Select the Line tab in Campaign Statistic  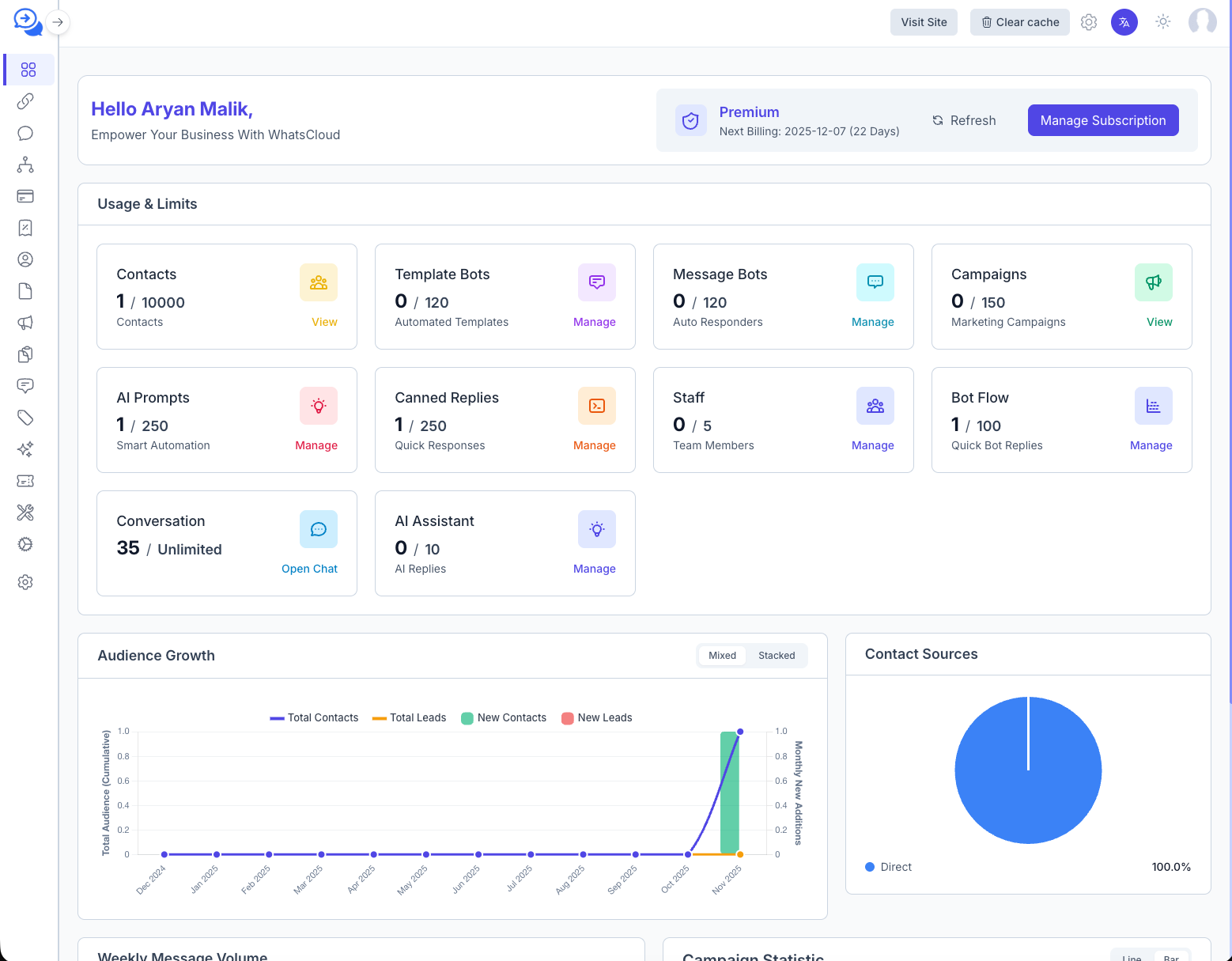(x=1132, y=957)
